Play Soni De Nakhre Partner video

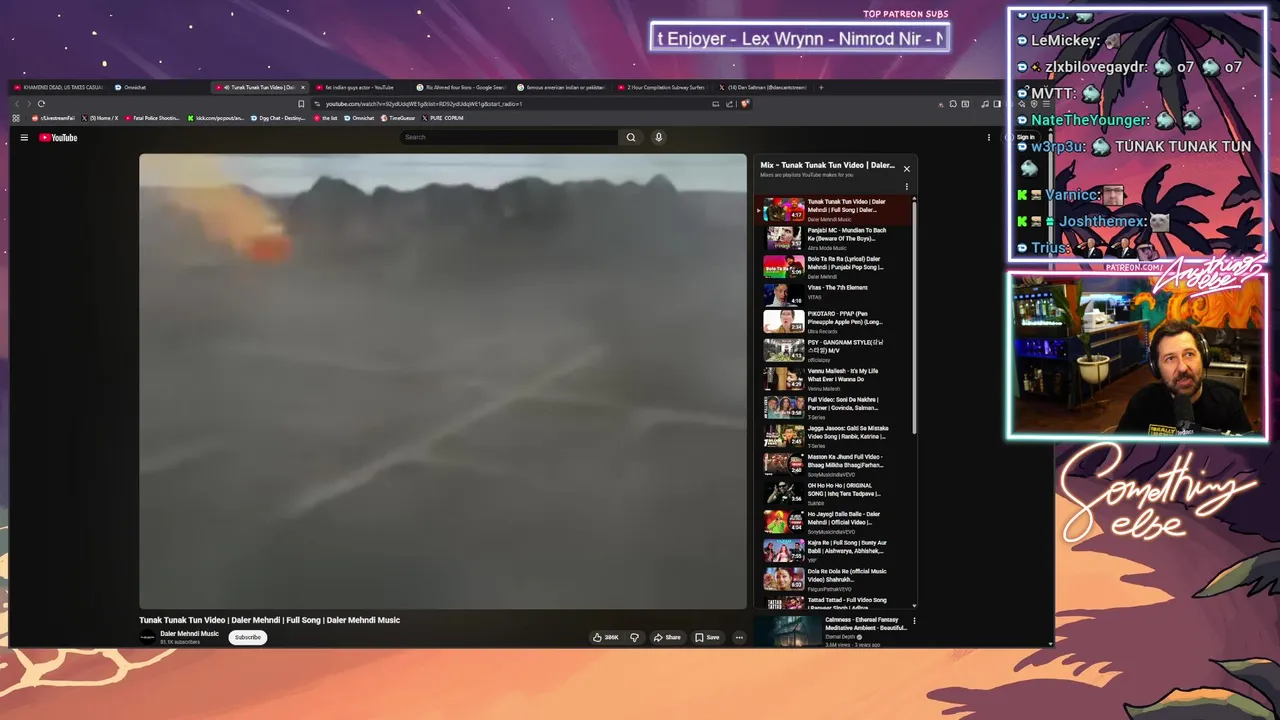(x=836, y=407)
